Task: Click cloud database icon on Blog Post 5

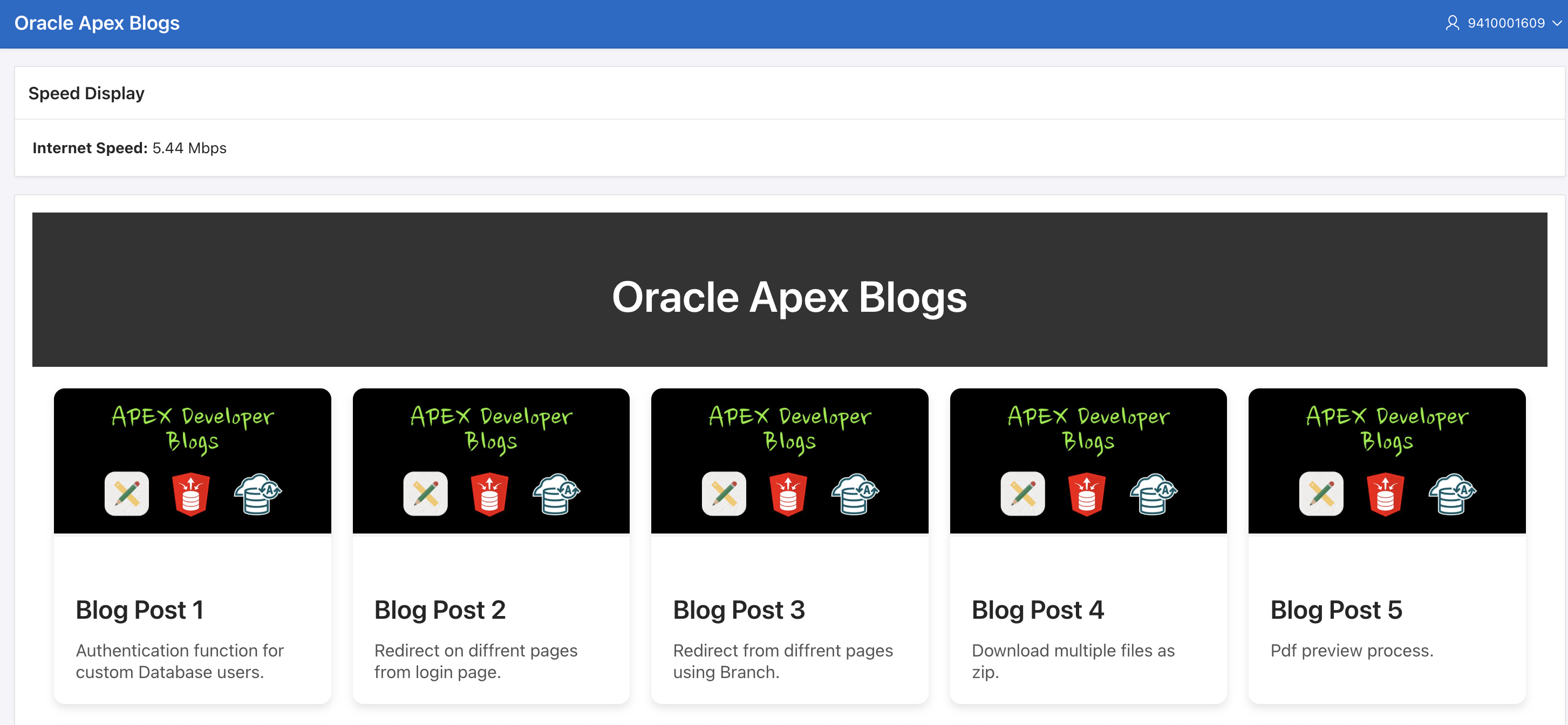Action: (x=1452, y=494)
